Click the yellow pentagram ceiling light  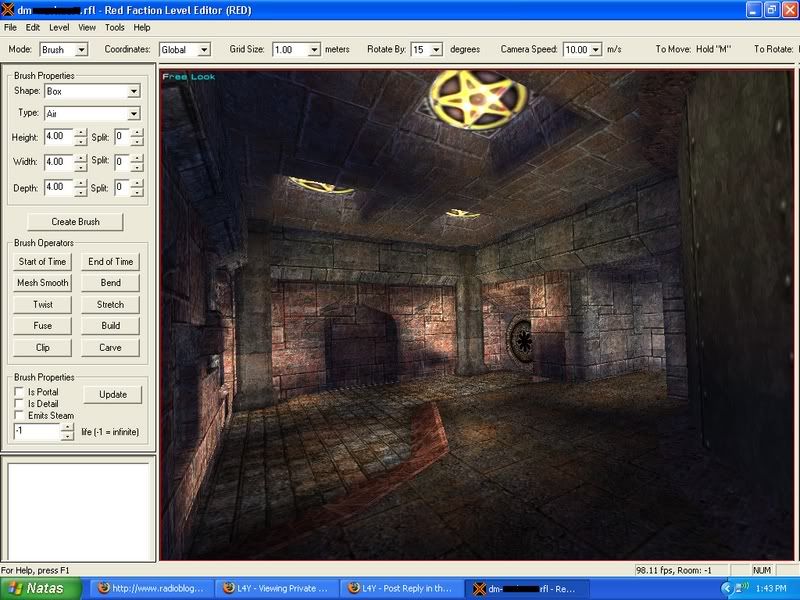click(x=478, y=98)
